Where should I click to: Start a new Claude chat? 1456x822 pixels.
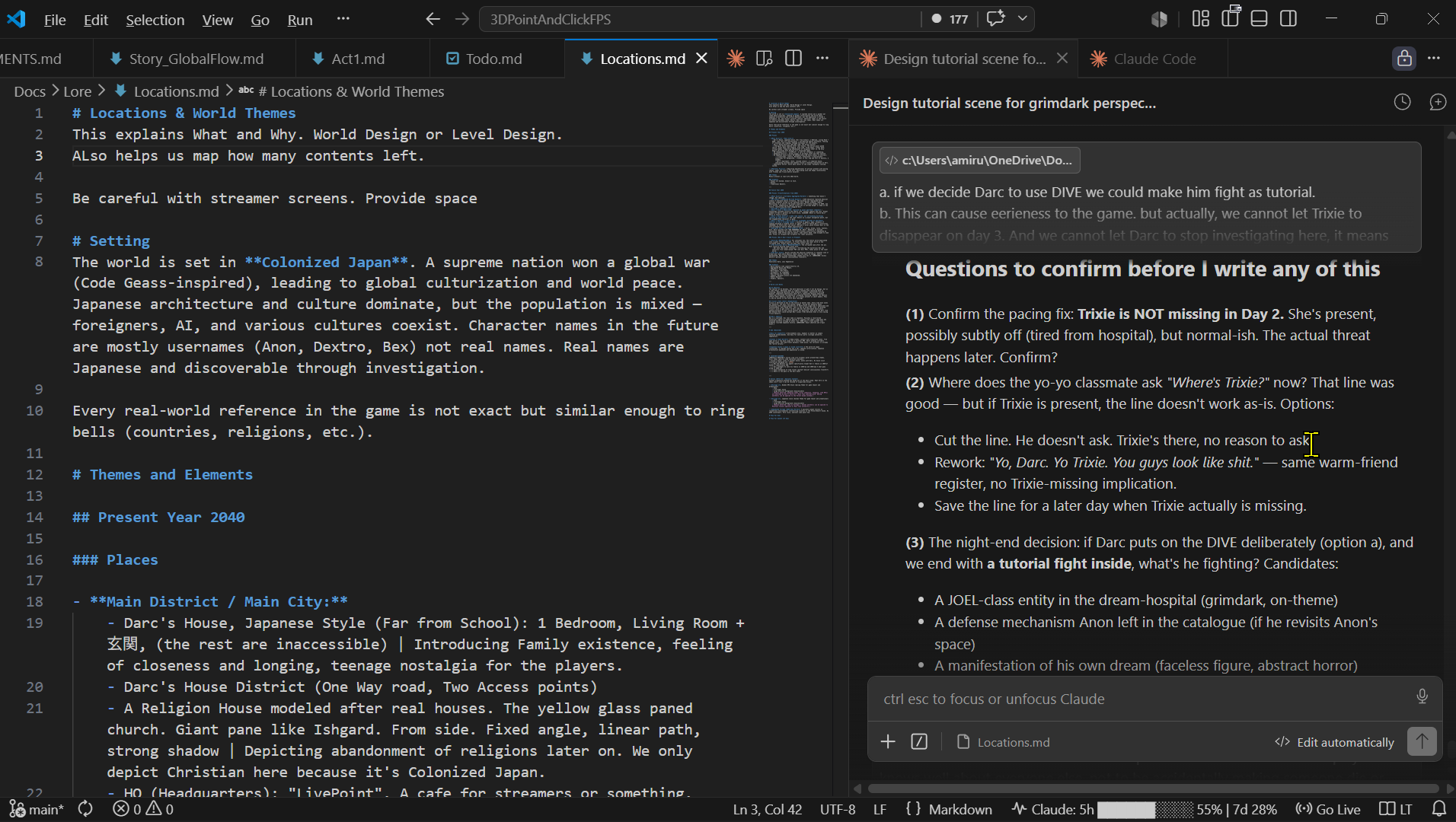(1437, 102)
